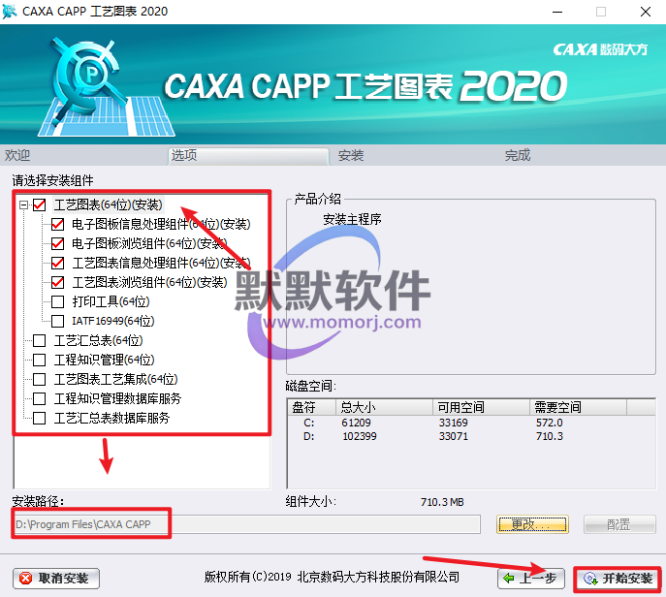
Task: Click the 欢迎 step tab
Action: pos(18,156)
